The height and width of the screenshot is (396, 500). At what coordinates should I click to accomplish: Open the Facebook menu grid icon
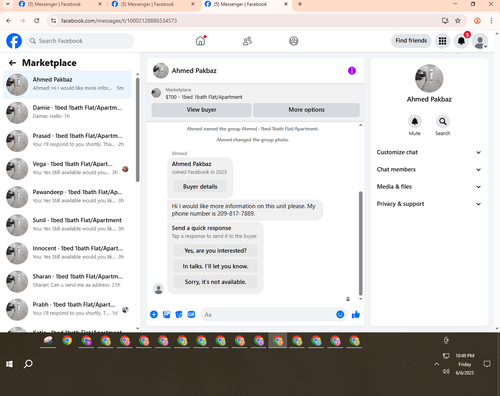tap(442, 41)
